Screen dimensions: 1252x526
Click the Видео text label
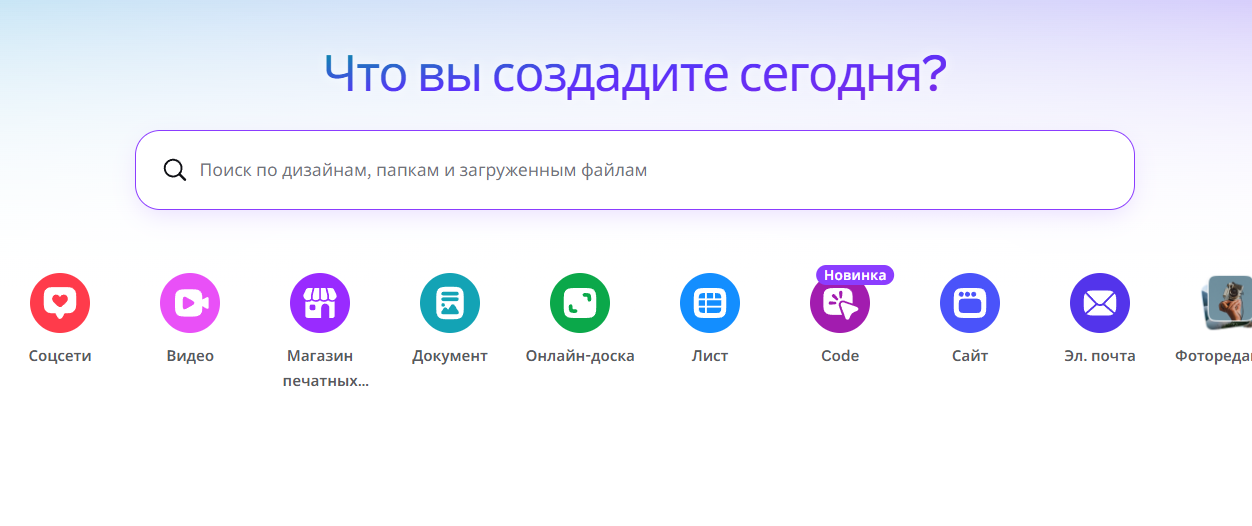point(190,356)
